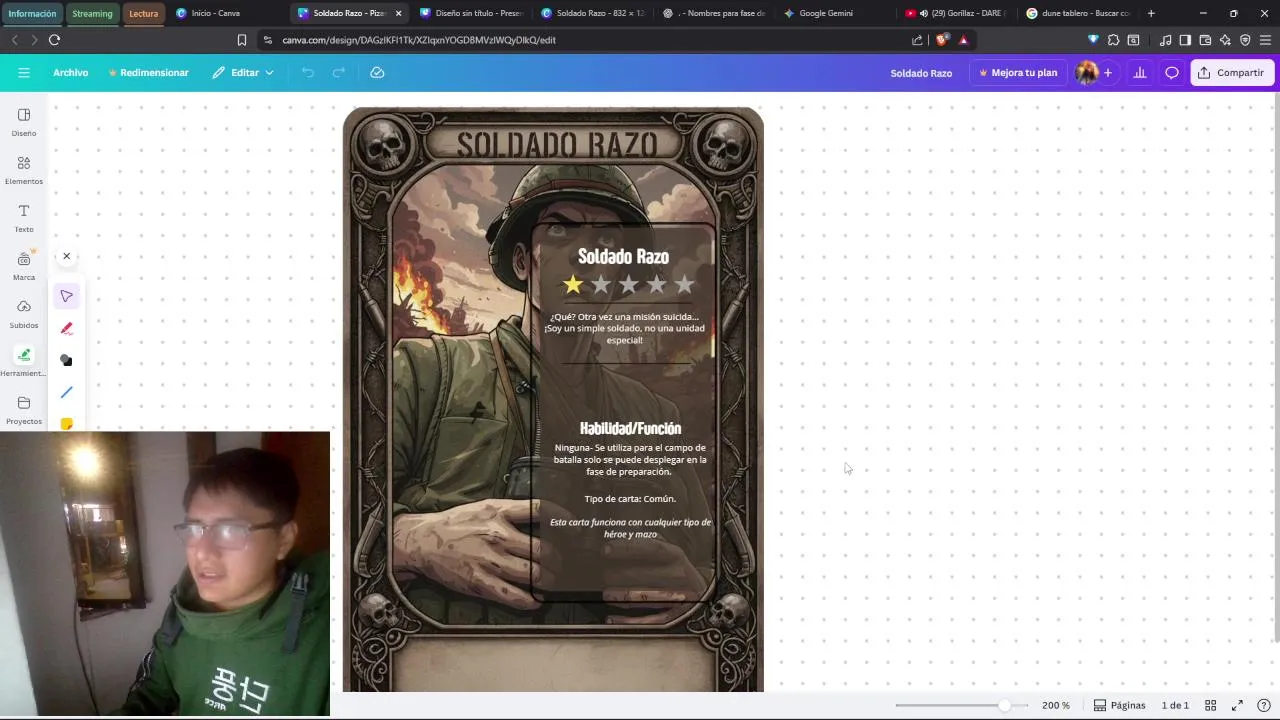Switch to dune tablero search tab
Screen dimensions: 1280x720
tap(1079, 13)
